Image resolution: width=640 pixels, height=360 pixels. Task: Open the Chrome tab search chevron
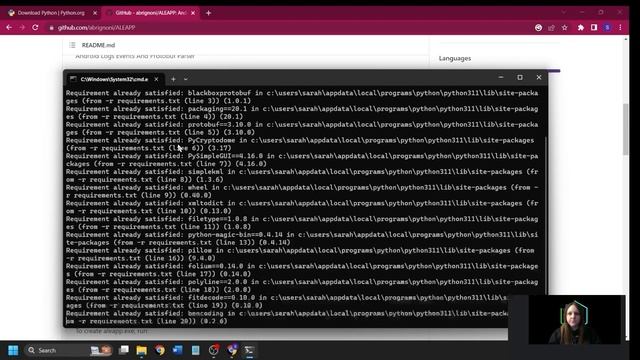(x=564, y=12)
